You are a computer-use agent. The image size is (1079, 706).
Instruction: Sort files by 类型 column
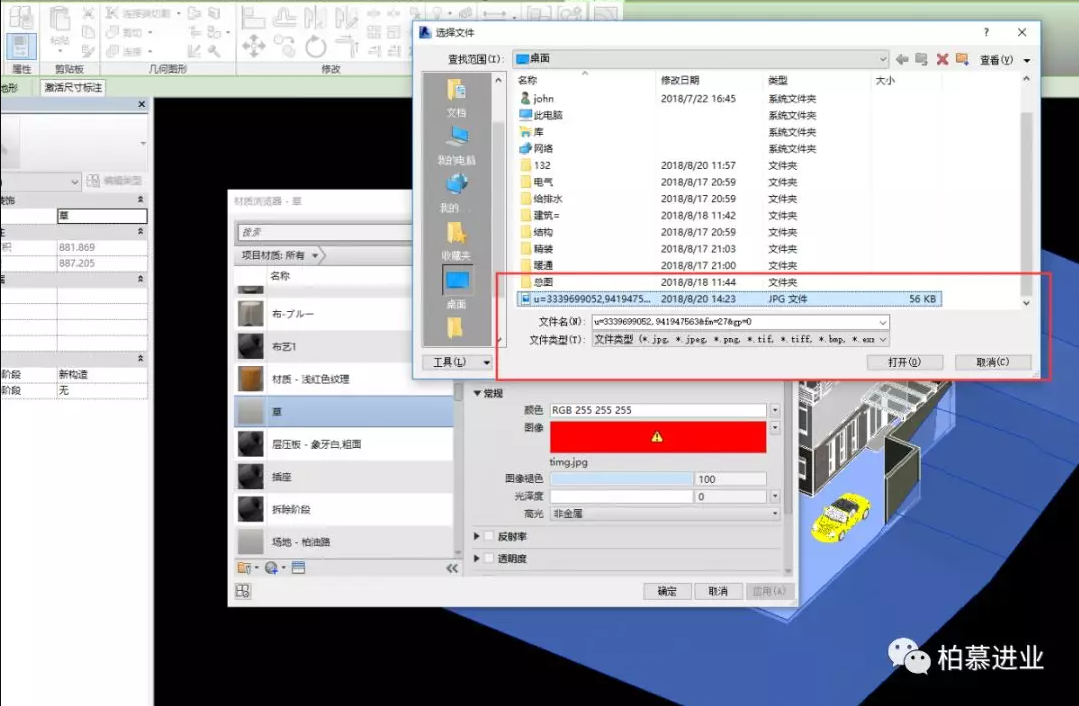click(778, 81)
